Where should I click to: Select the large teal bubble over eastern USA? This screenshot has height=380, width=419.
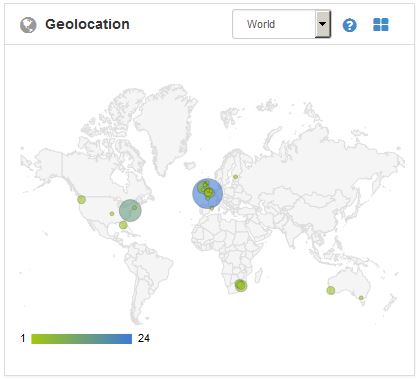pos(130,211)
